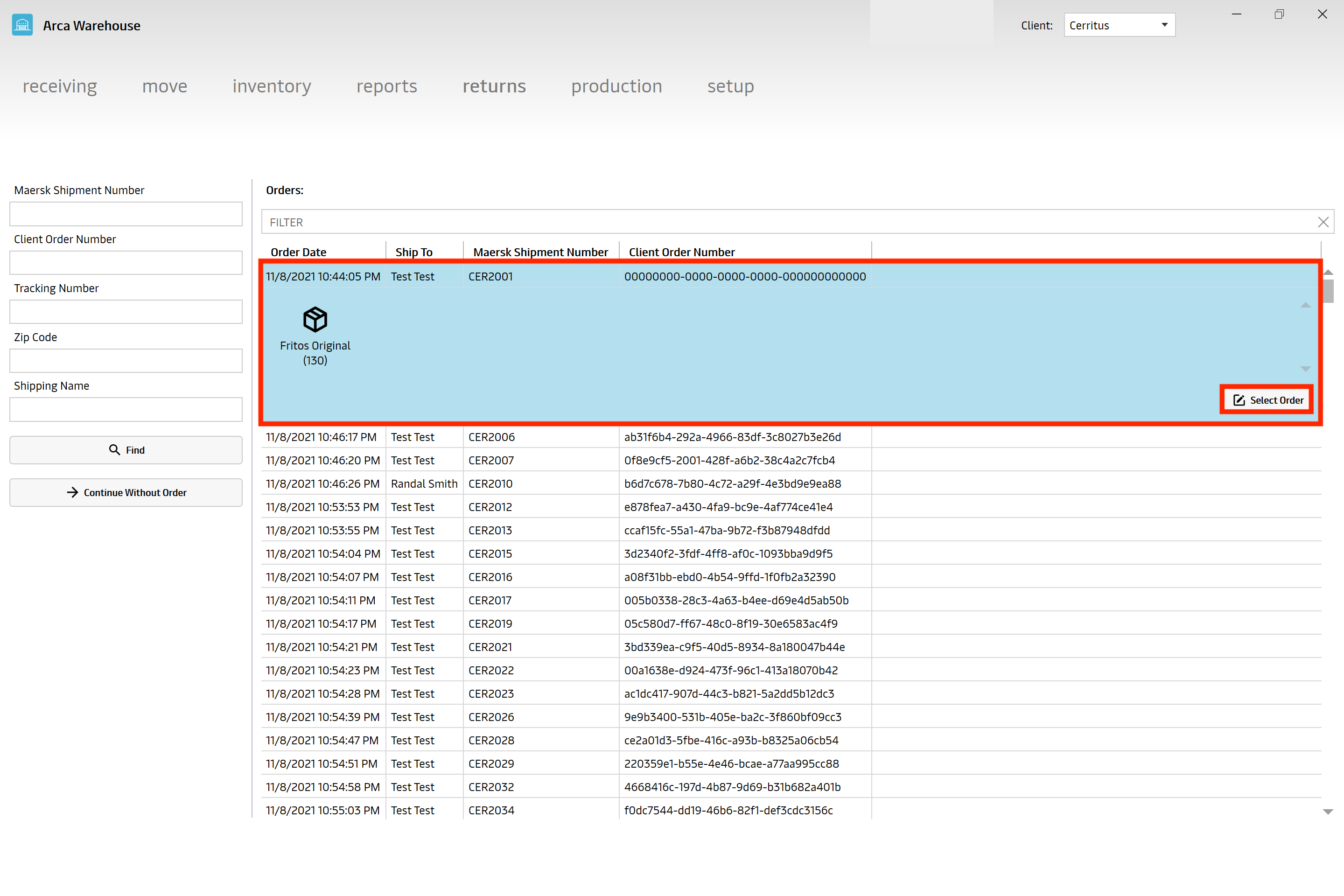Select order CER2022
Viewport: 1344px width, 896px height.
tap(791, 671)
